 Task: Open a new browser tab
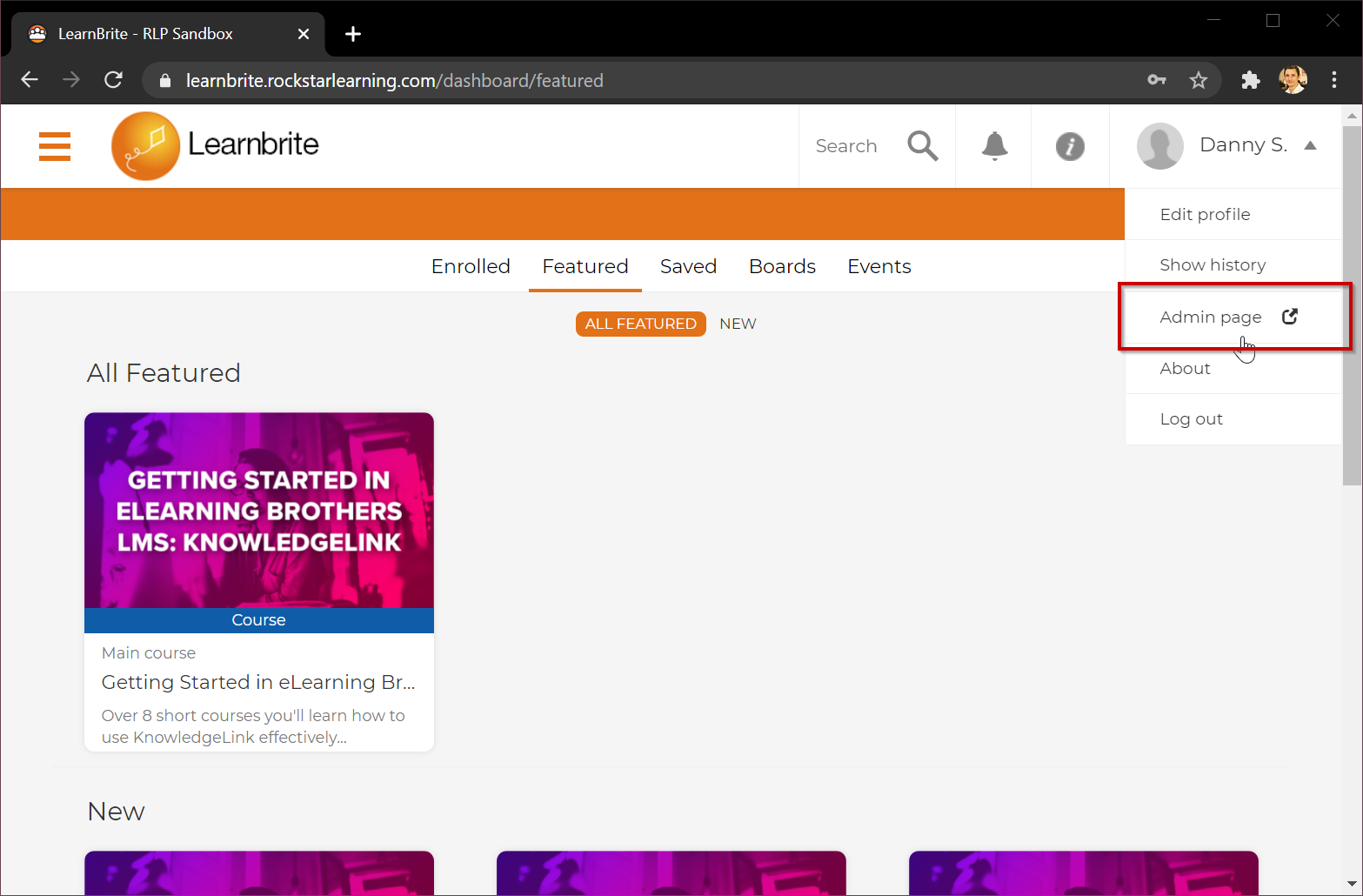point(352,34)
